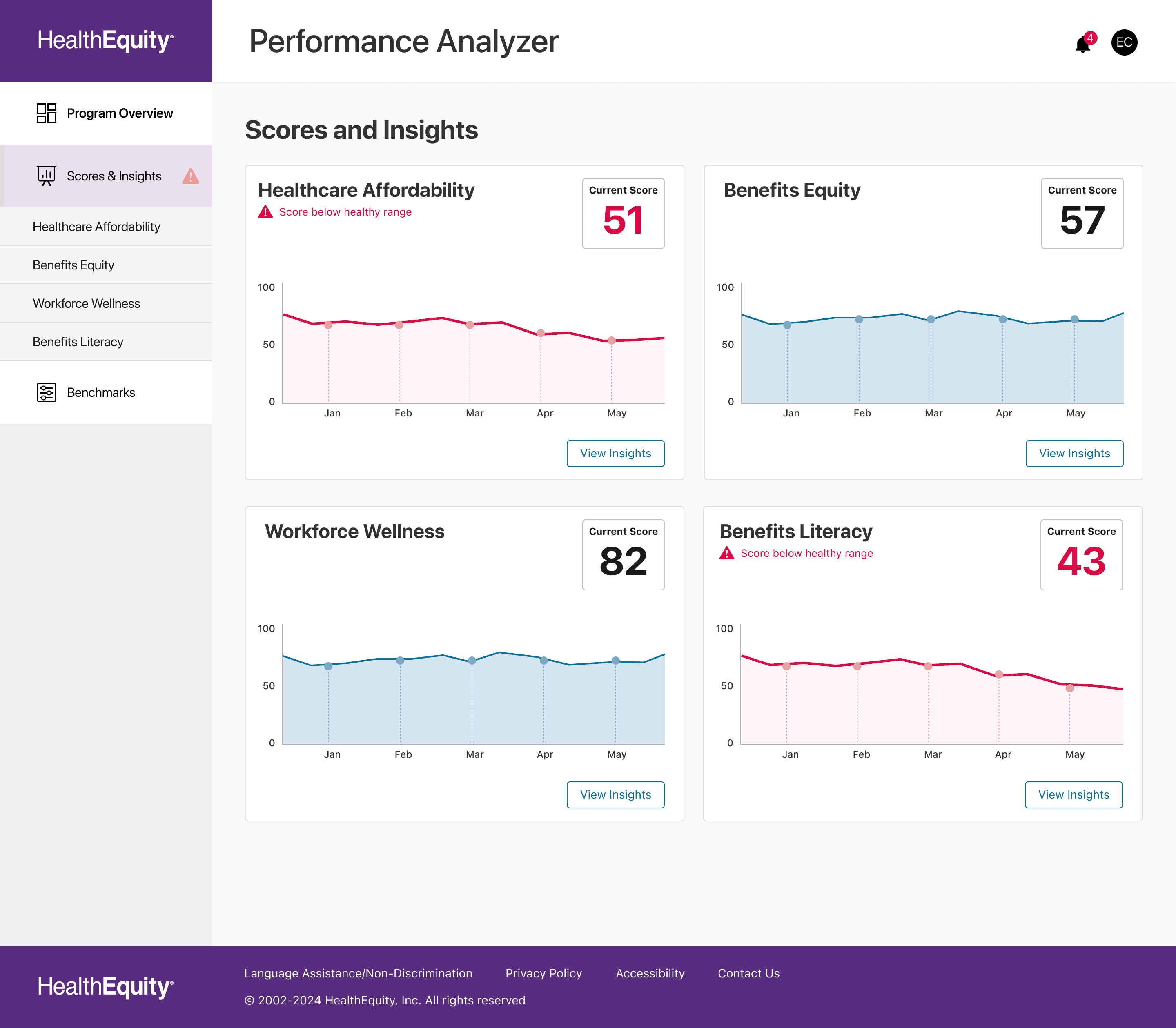Viewport: 1176px width, 1028px height.
Task: Open Workforce Wellness submenu item
Action: coord(106,303)
